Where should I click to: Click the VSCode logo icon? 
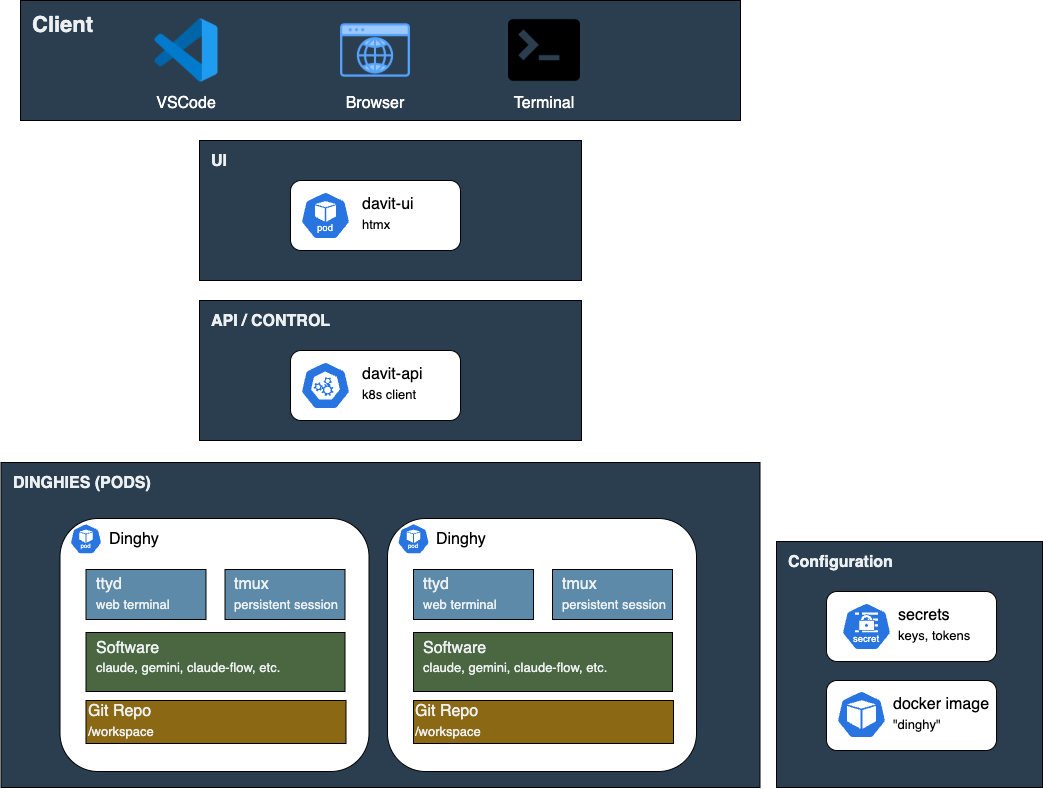tap(186, 50)
